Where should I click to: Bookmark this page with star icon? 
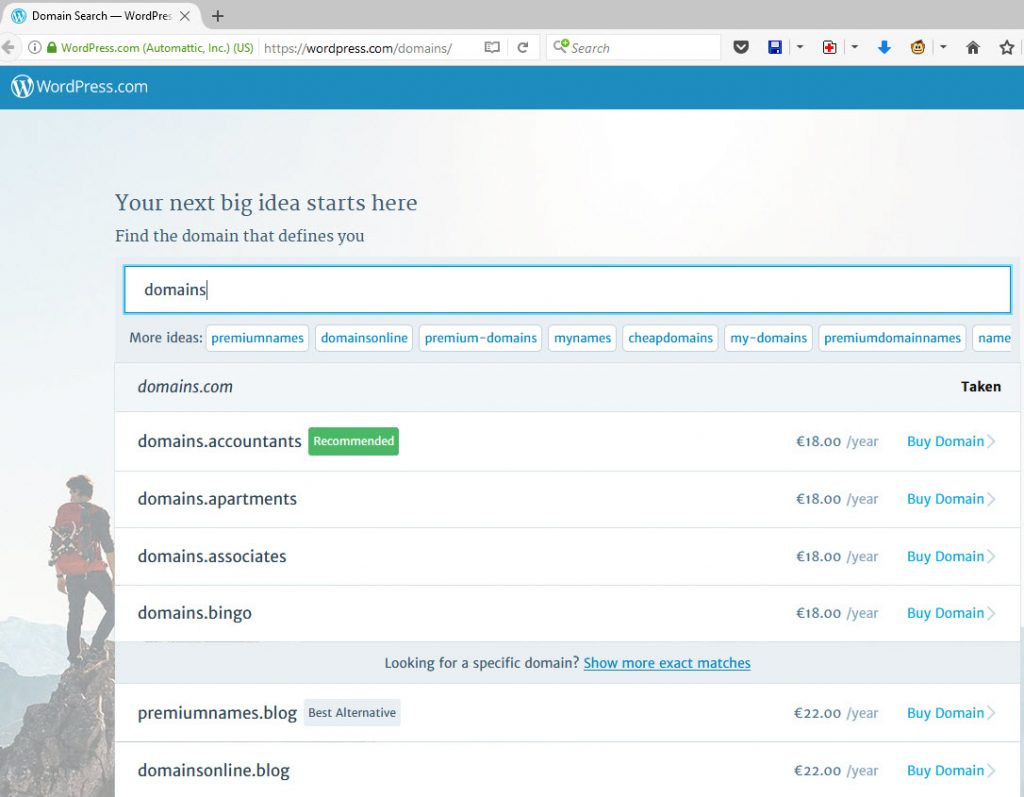(1007, 47)
